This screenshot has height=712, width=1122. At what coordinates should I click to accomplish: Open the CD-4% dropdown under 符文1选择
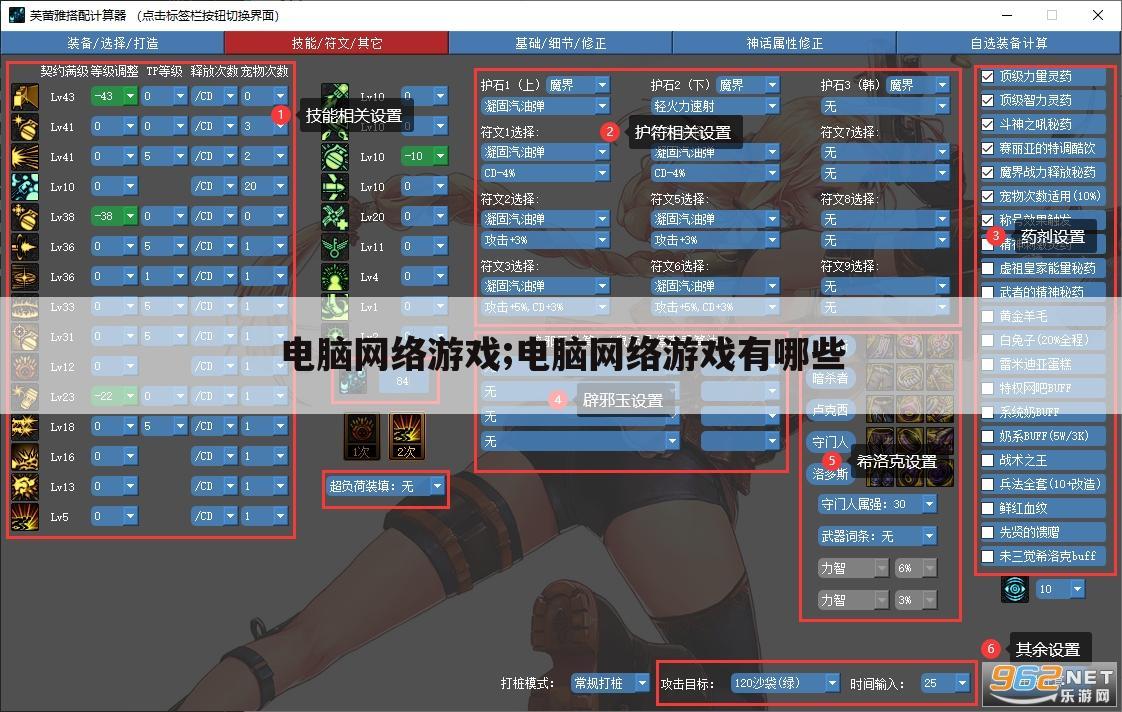tap(545, 173)
